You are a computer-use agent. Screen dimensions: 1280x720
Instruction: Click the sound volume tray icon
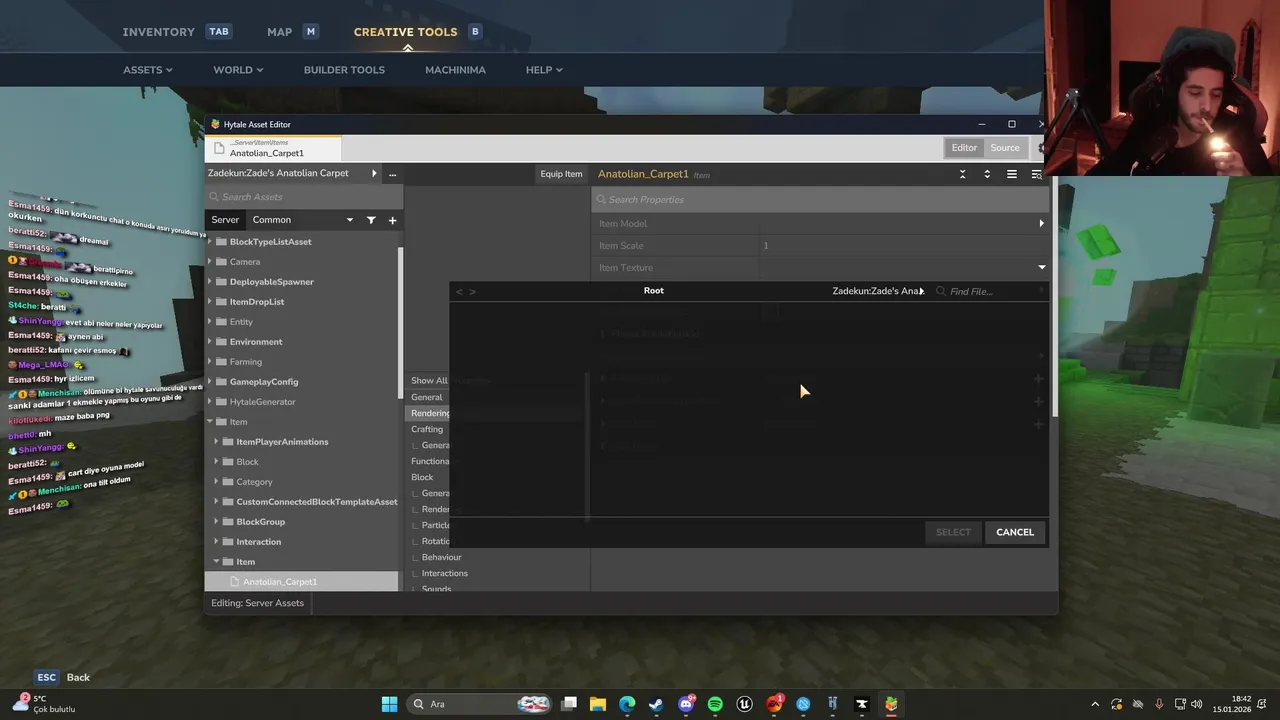pyautogui.click(x=1197, y=704)
